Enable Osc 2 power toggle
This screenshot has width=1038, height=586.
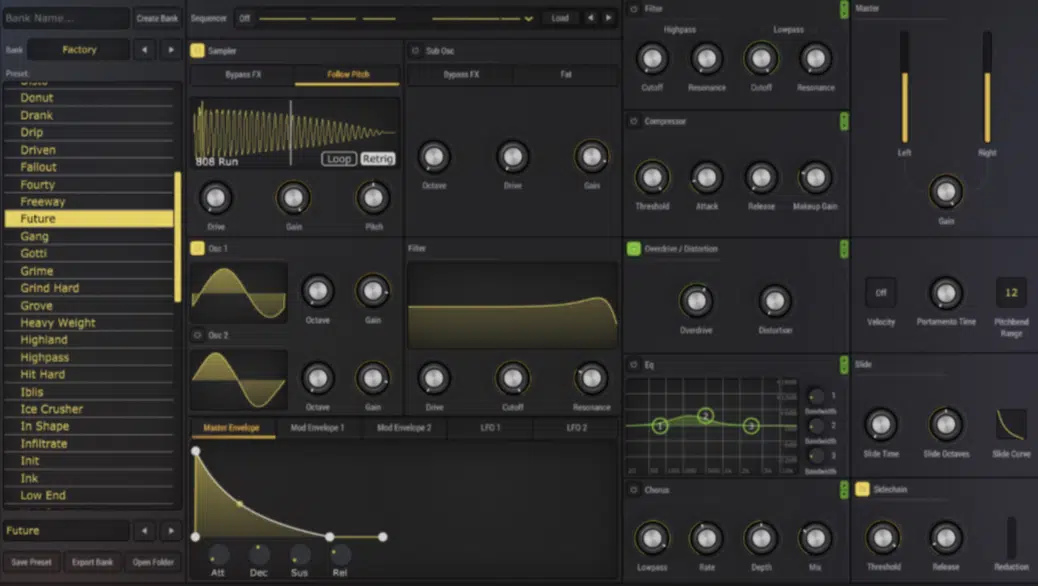tap(197, 335)
